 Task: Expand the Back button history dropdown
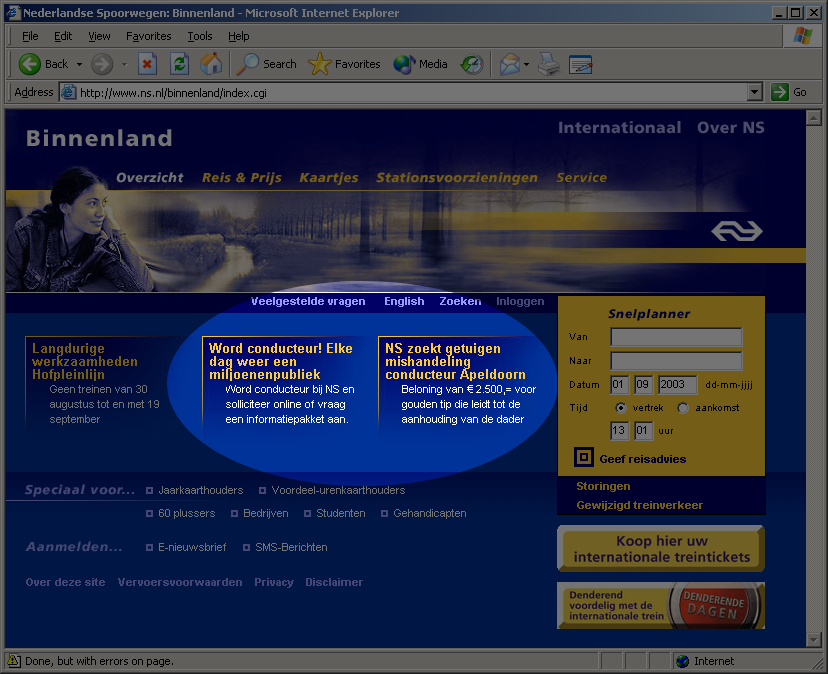(x=79, y=64)
